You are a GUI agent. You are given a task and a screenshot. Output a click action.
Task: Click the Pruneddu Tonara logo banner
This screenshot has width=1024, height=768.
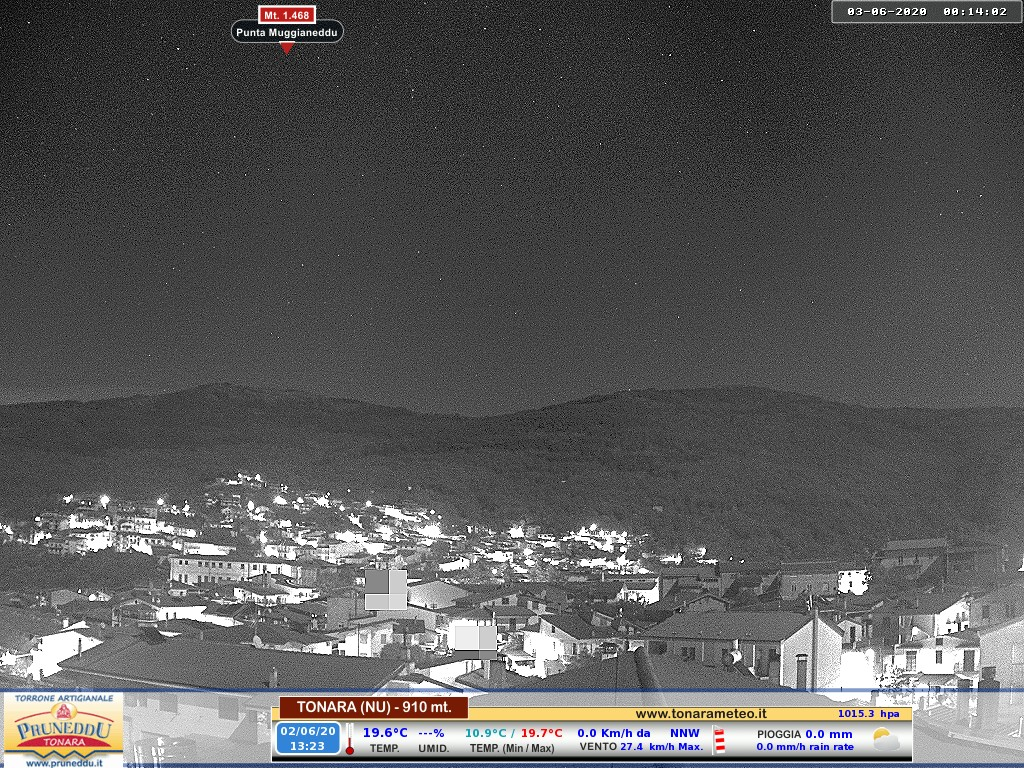pyautogui.click(x=63, y=730)
